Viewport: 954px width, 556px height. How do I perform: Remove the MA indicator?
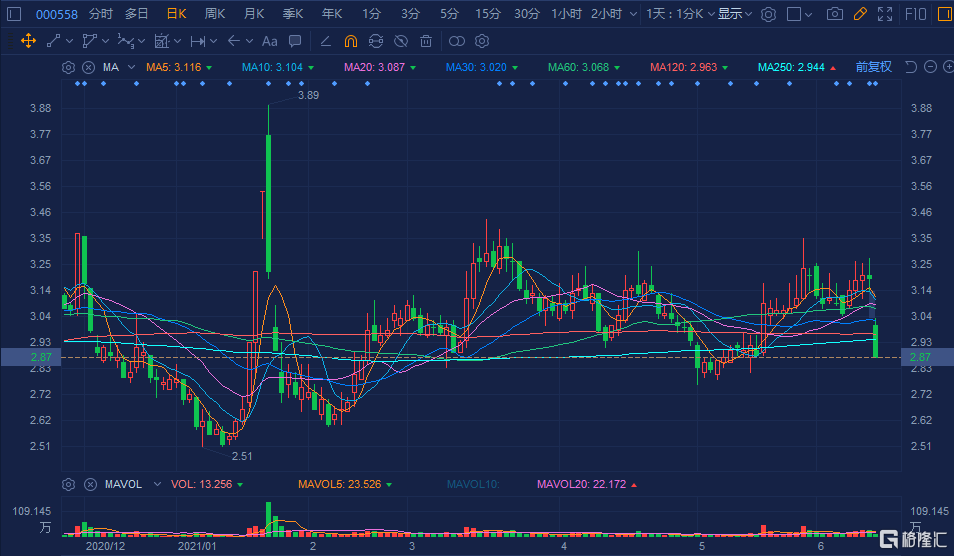89,68
